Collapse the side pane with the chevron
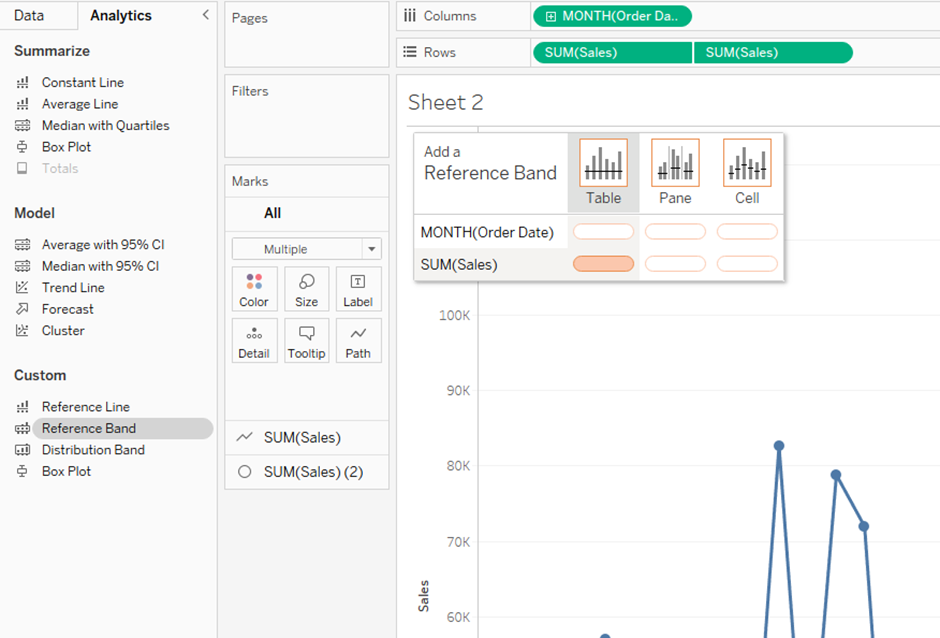Viewport: 940px width, 638px height. point(206,15)
